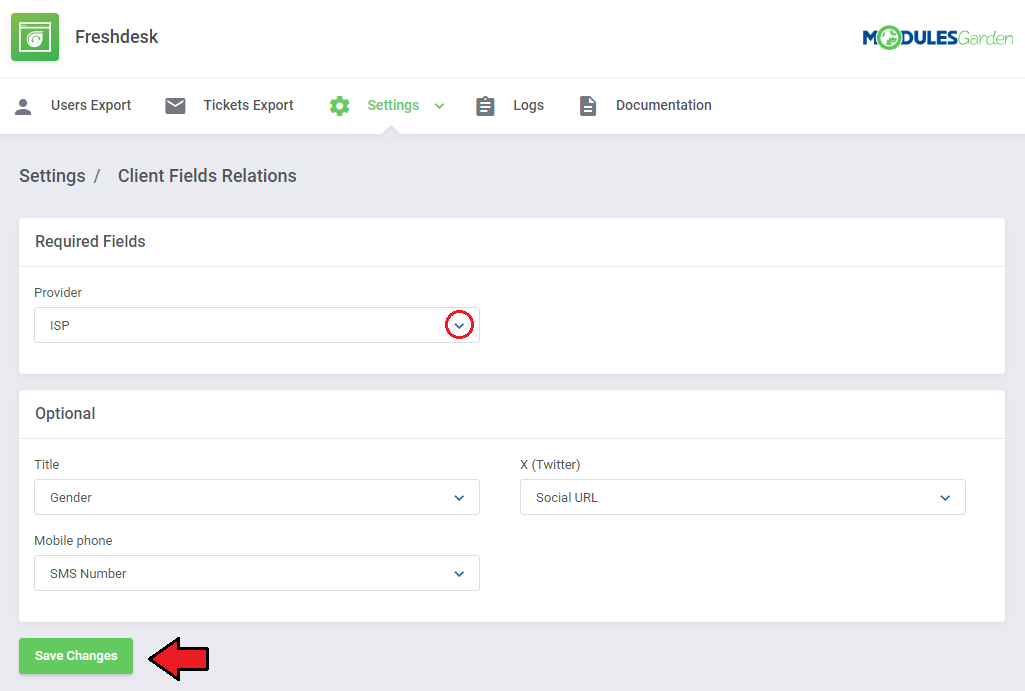This screenshot has height=691, width=1025.
Task: Click the green Settings gear icon
Action: click(339, 105)
